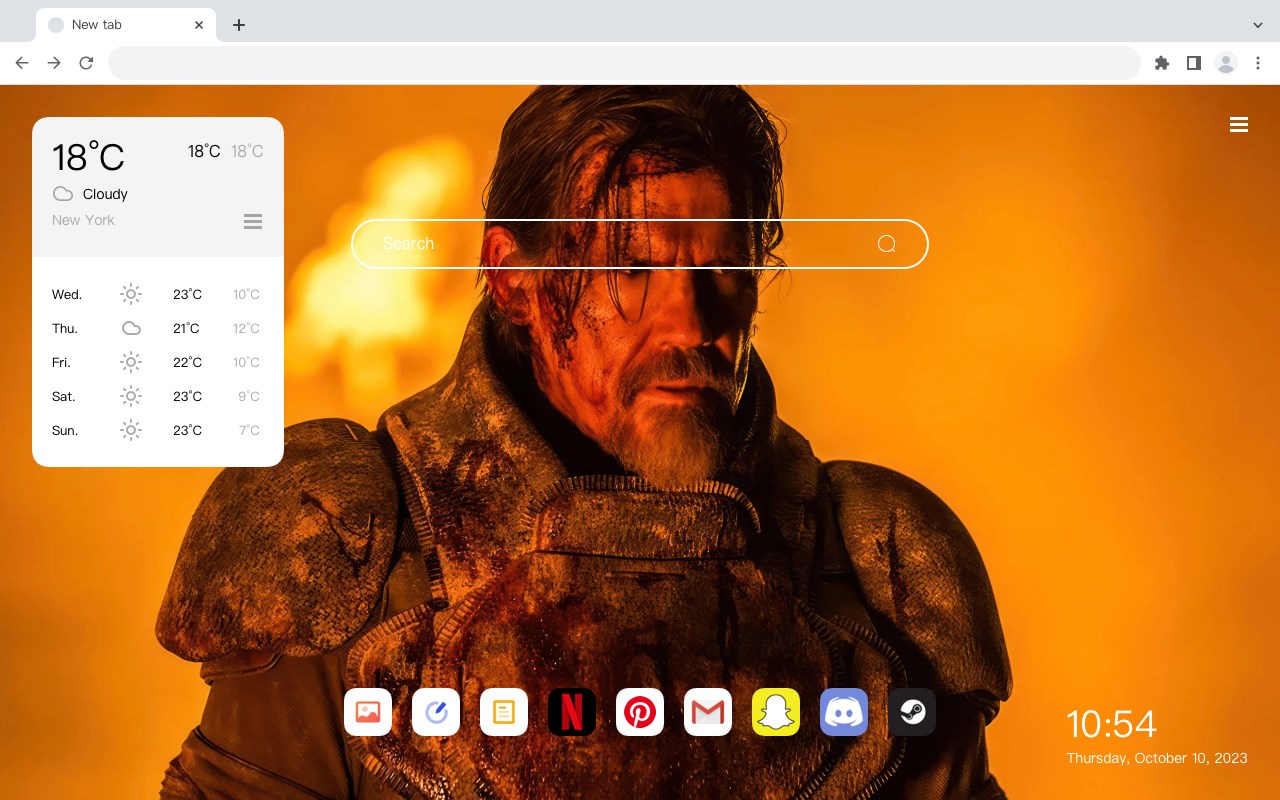Image resolution: width=1280 pixels, height=800 pixels.
Task: Click the date Thursday, October 10, 2023
Action: coord(1157,758)
